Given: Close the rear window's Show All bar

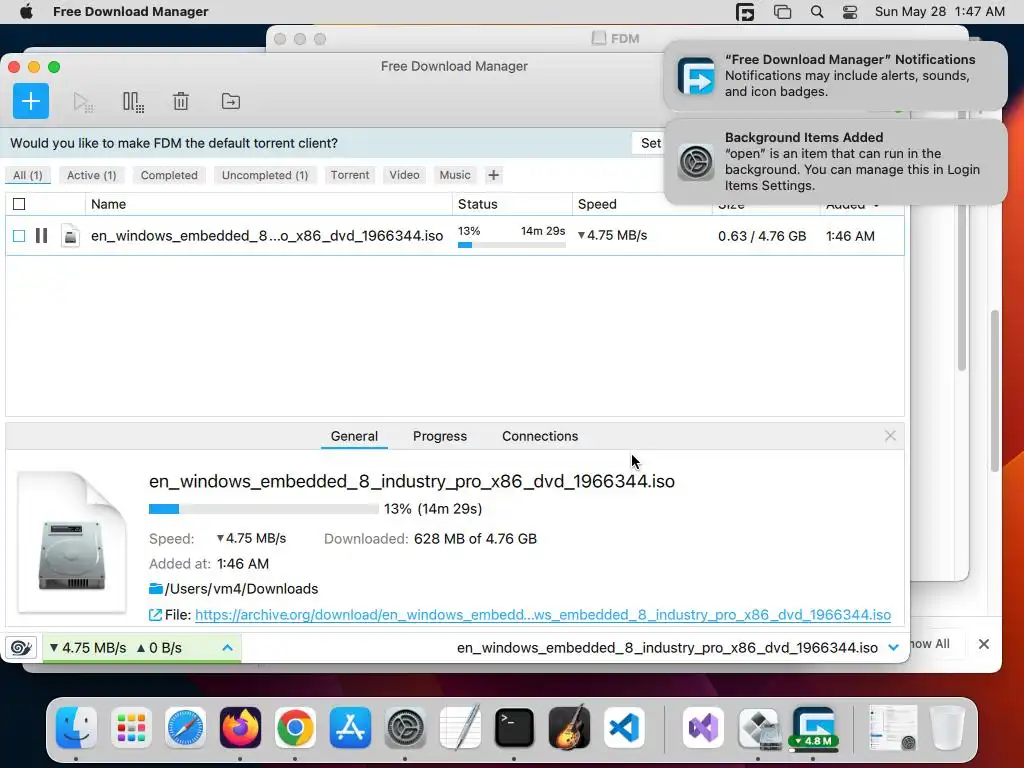Looking at the screenshot, I should [x=984, y=644].
